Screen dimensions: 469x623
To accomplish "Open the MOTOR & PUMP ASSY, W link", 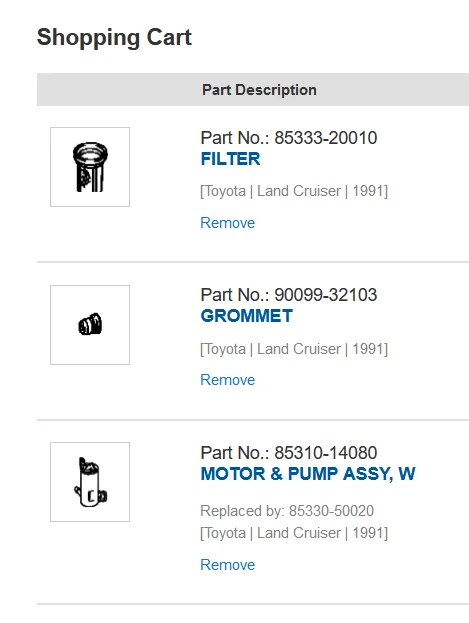I will tap(308, 474).
